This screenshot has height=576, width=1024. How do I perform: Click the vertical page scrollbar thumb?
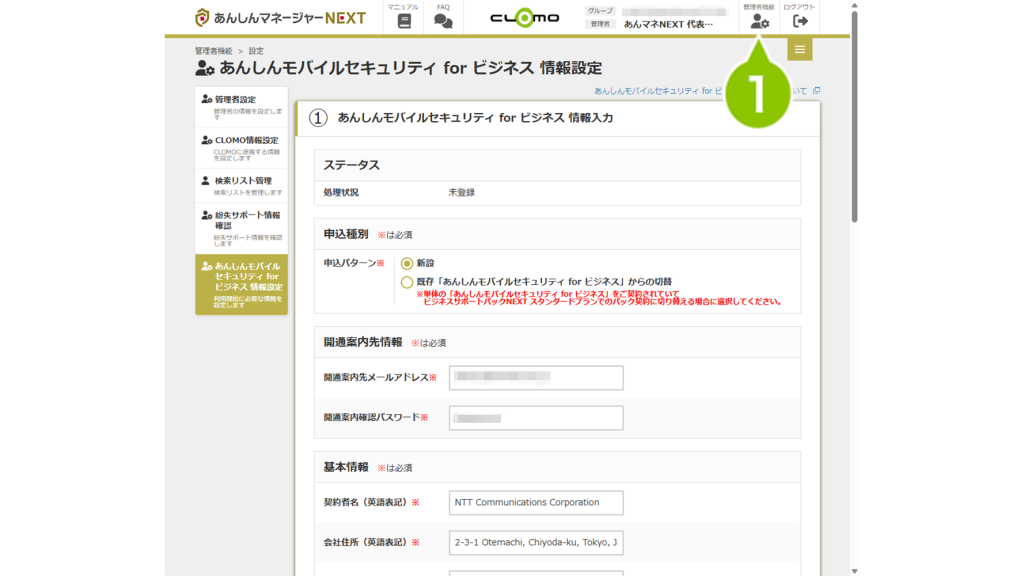coord(854,116)
